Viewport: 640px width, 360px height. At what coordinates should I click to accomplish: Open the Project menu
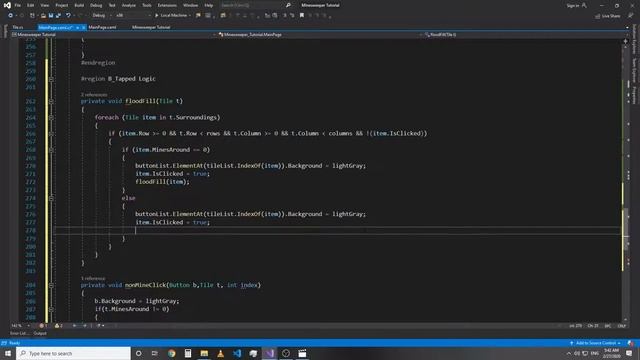click(62, 5)
